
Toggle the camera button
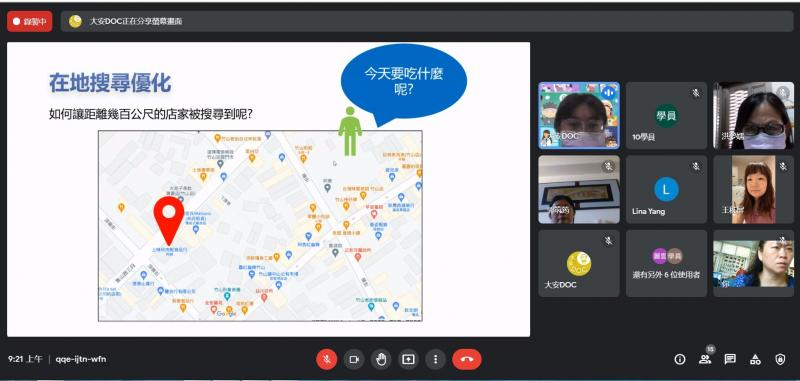[354, 360]
